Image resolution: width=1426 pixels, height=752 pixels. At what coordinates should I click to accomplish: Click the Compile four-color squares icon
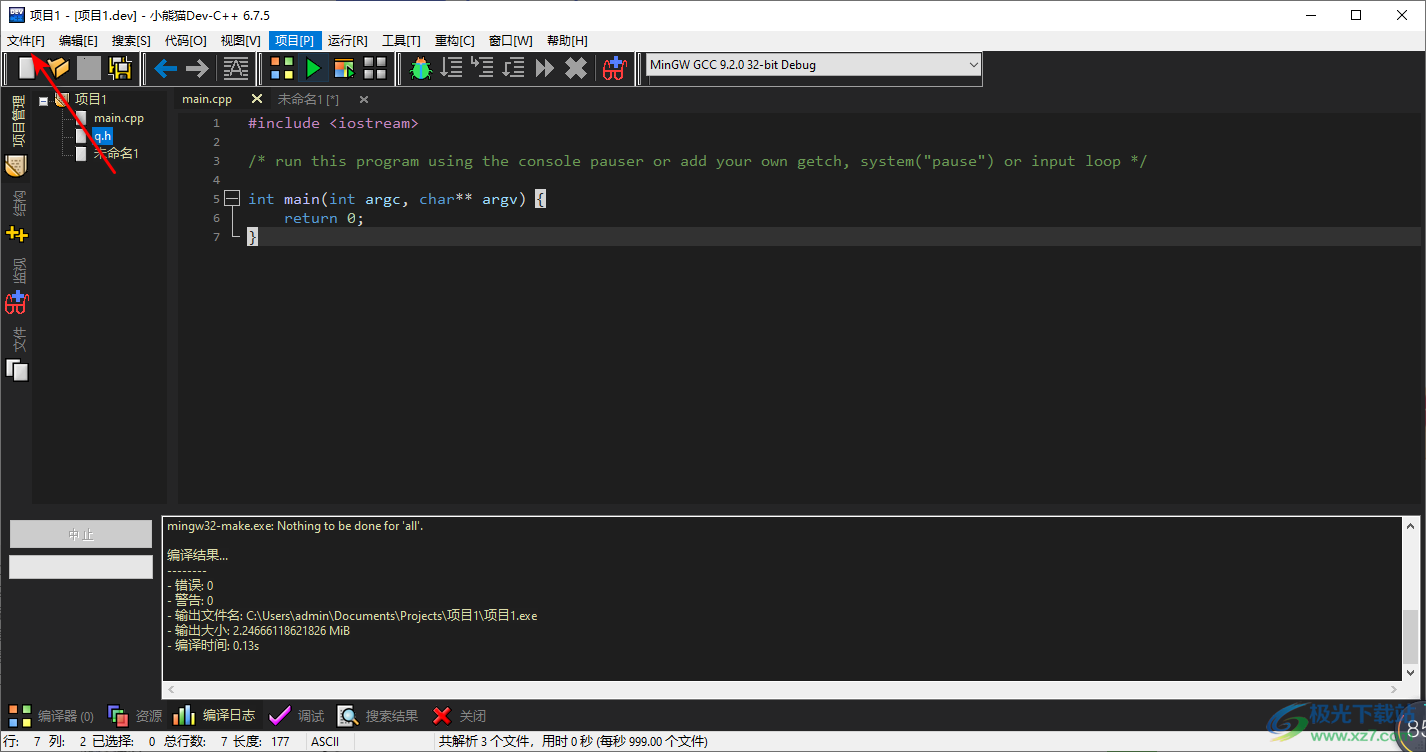pyautogui.click(x=282, y=68)
